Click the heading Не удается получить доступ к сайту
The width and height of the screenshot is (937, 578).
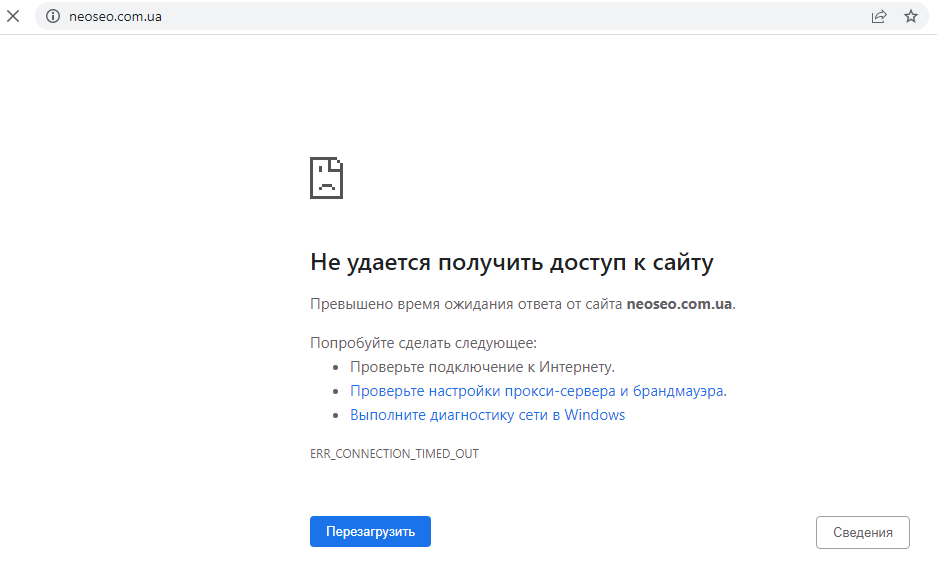coord(512,262)
